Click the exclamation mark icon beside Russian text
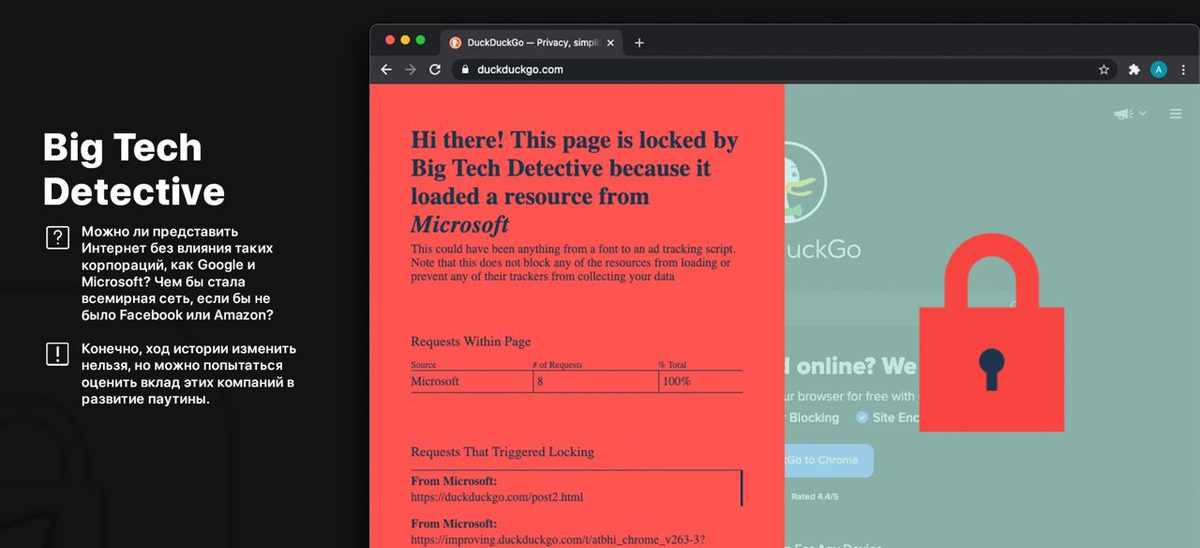 tap(57, 354)
